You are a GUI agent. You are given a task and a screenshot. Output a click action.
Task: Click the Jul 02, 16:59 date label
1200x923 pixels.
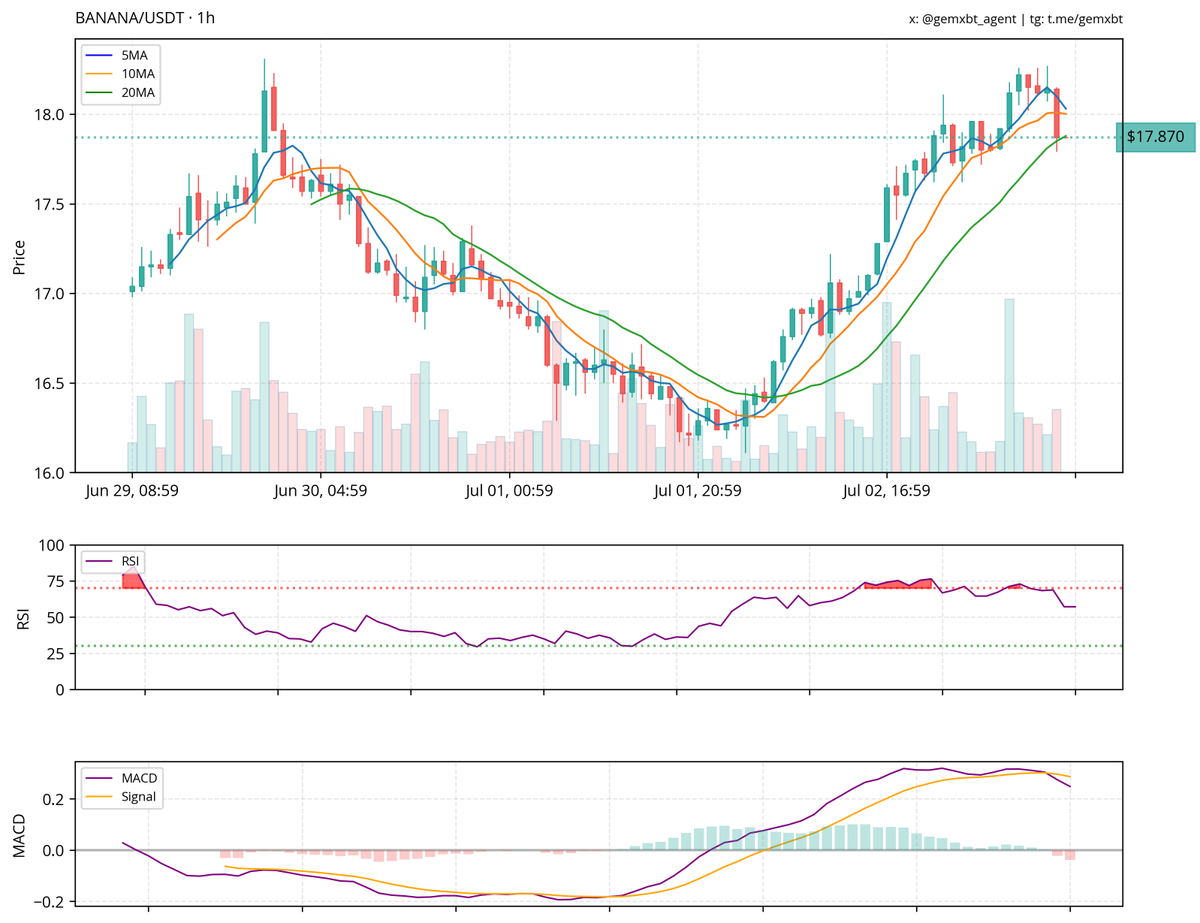pyautogui.click(x=887, y=490)
